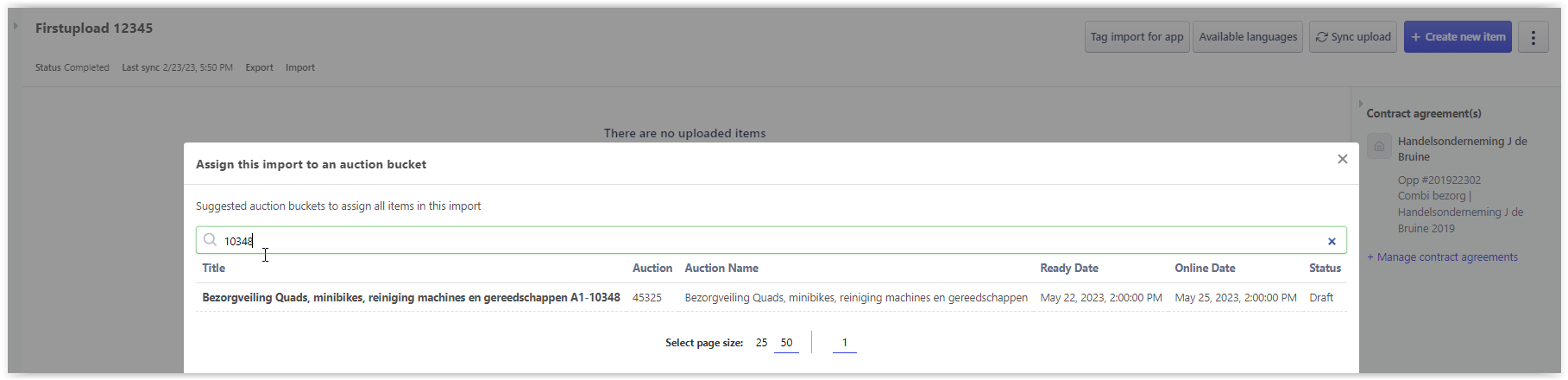The image size is (1568, 380).
Task: Click the search magnifier icon in dialog
Action: 210,240
